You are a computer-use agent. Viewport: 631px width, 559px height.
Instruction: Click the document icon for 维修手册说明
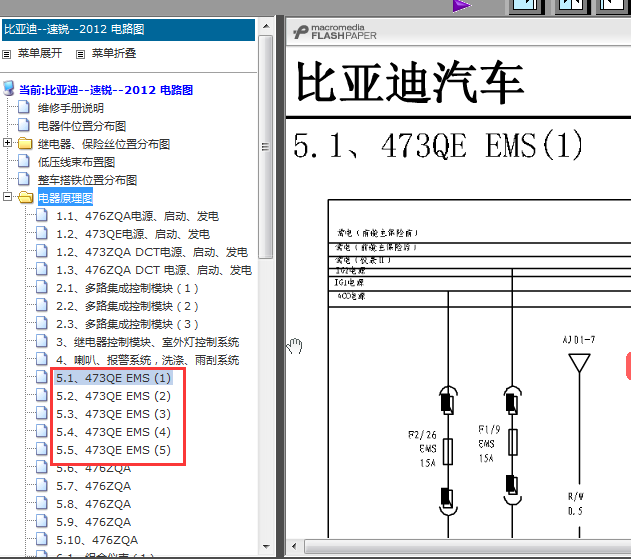24,107
